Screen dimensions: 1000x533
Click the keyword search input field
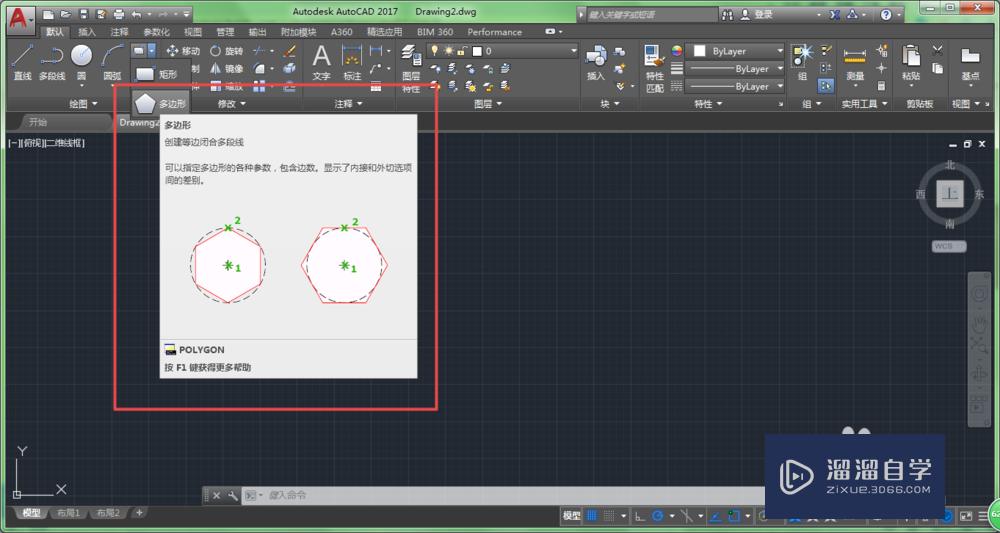pos(651,14)
